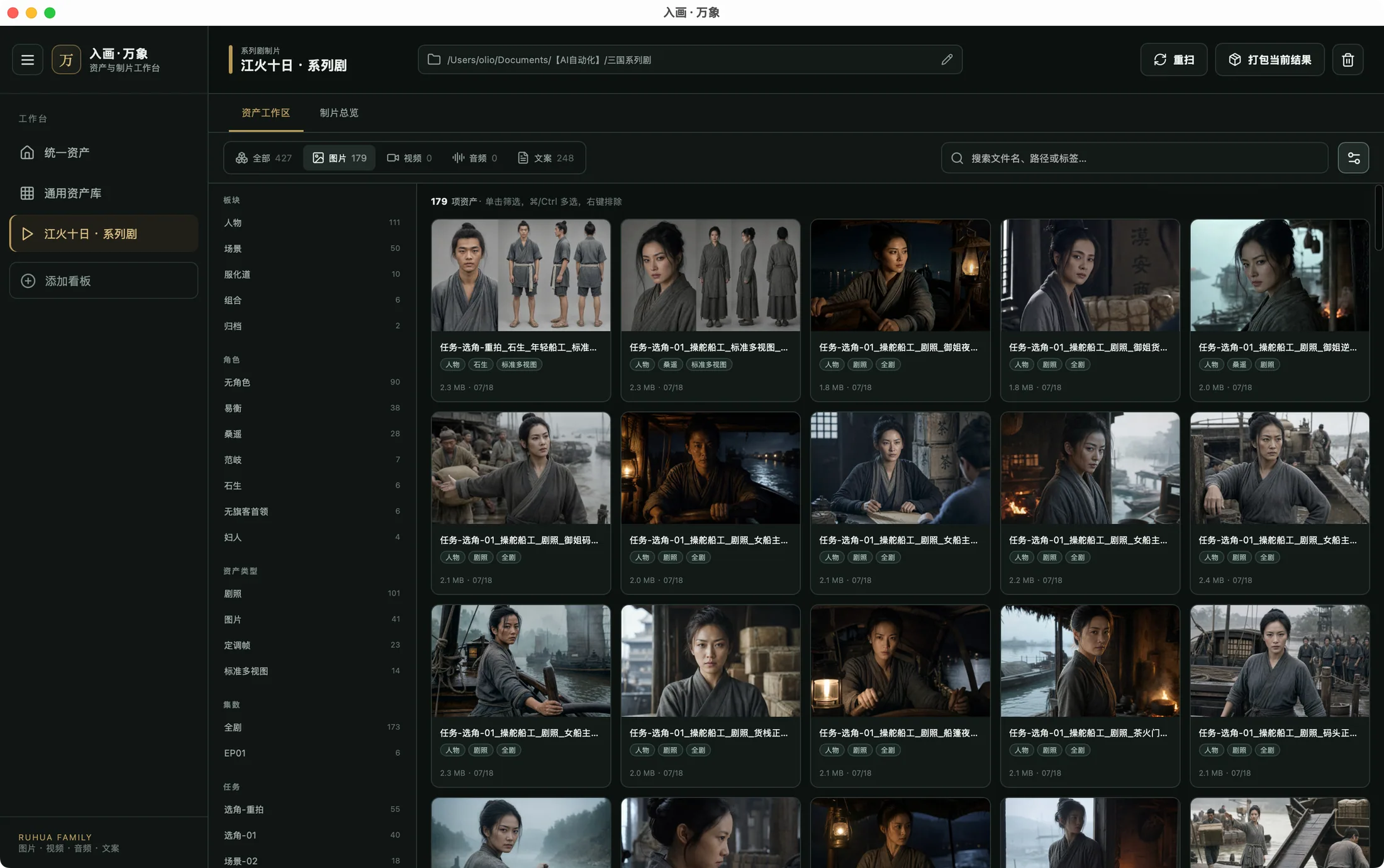Open thumbnail 任务-选角-01_操舵船工_剧照_御姐码
Viewport: 1384px width, 868px height.
click(x=521, y=468)
